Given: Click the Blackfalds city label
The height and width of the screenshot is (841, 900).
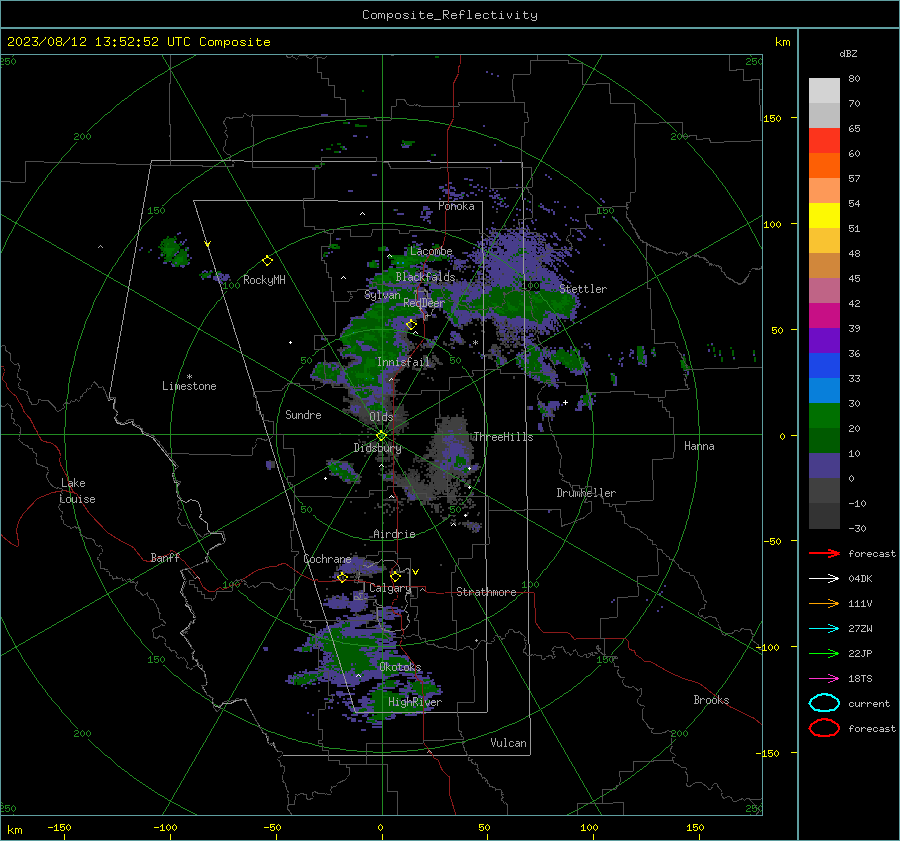Looking at the screenshot, I should [425, 277].
